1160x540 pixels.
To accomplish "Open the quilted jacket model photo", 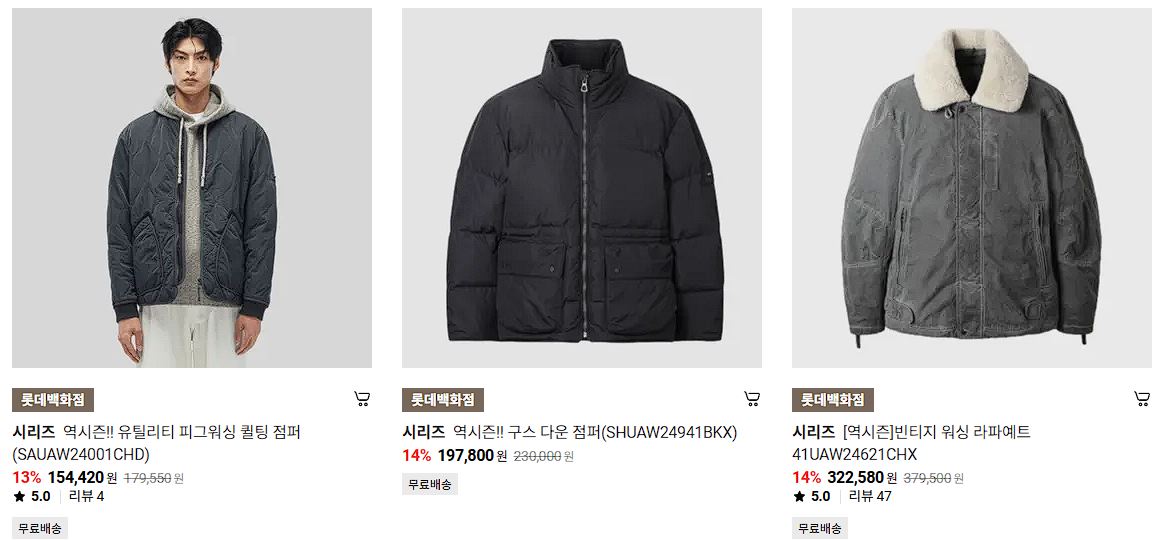I will (192, 188).
